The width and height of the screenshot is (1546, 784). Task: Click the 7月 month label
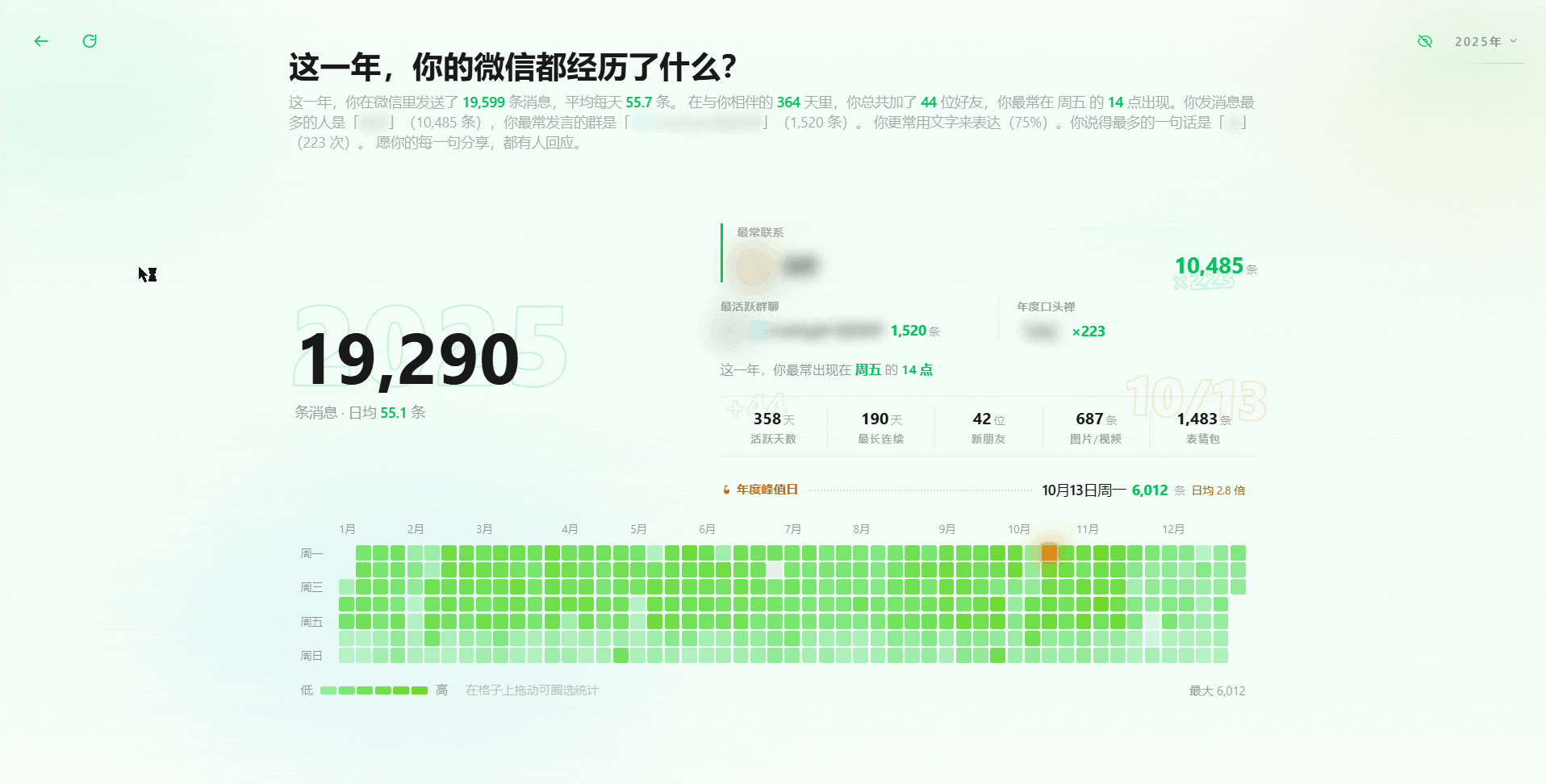792,529
